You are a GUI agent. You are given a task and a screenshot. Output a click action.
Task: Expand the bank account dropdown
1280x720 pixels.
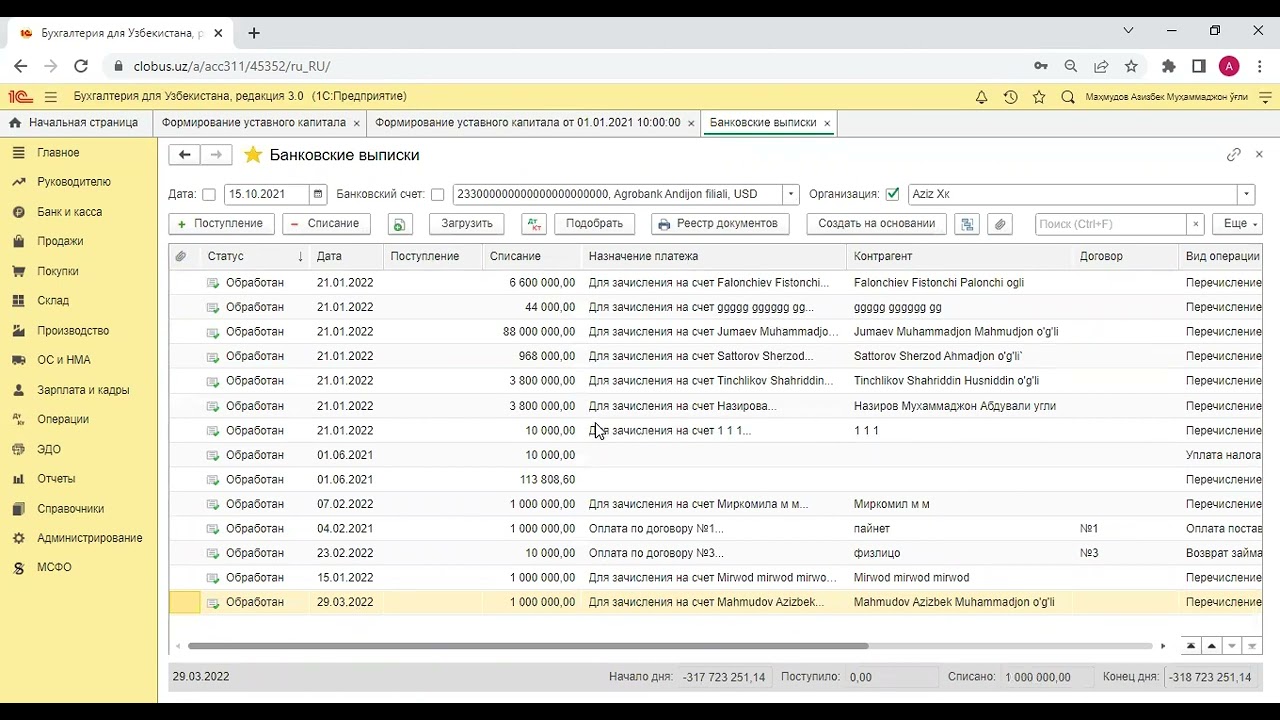[x=791, y=194]
